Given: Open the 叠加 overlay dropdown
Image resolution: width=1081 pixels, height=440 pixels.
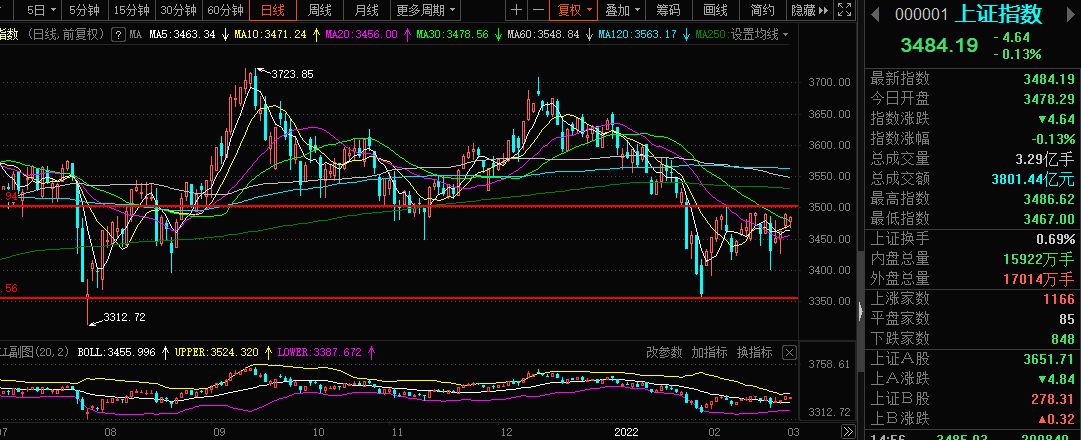Looking at the screenshot, I should [623, 11].
